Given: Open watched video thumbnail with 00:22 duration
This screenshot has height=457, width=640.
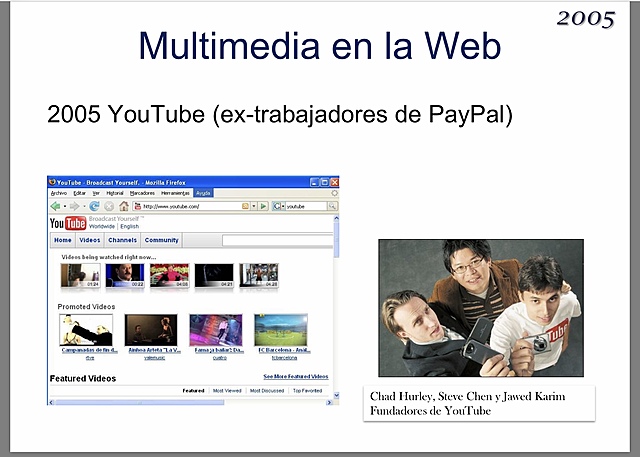Looking at the screenshot, I should pyautogui.click(x=125, y=275).
